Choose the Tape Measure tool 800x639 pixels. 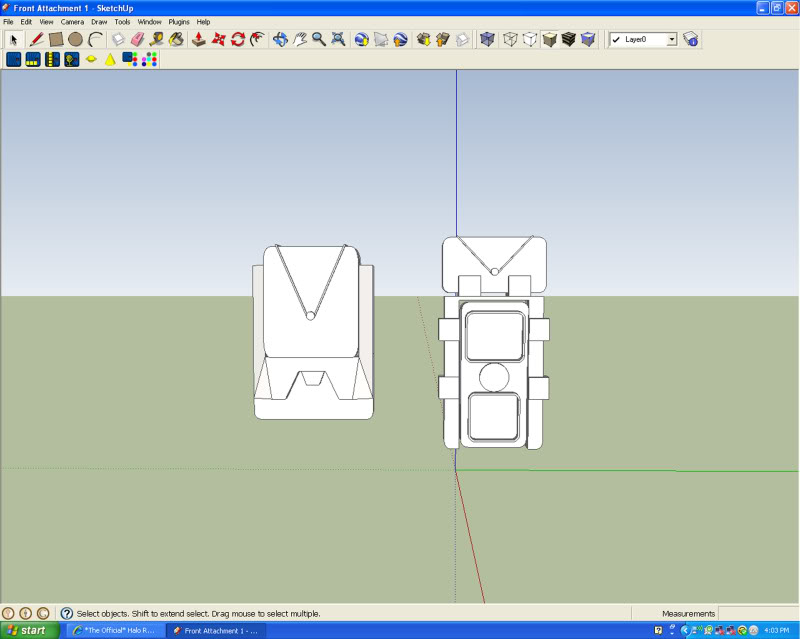(x=157, y=39)
